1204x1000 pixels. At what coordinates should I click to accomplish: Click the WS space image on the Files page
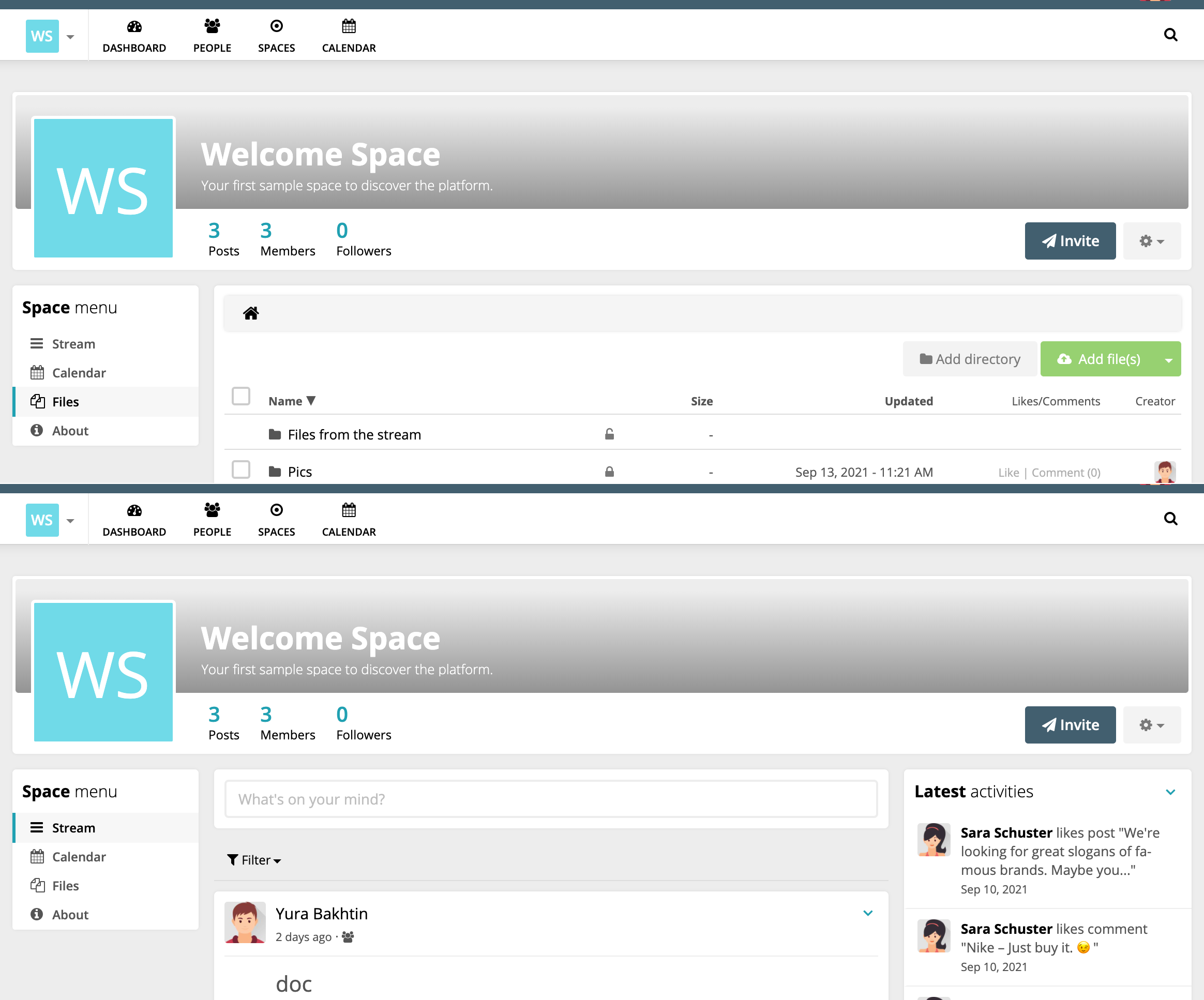point(103,188)
